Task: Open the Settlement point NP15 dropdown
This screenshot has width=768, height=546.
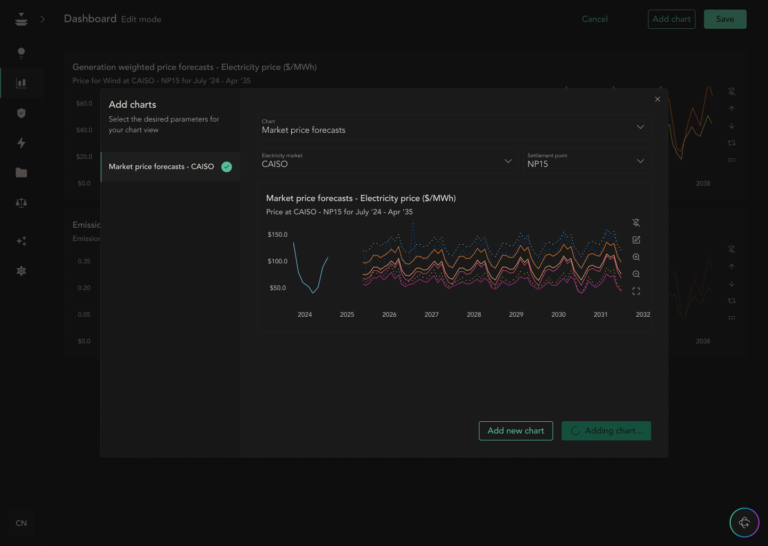Action: pos(587,161)
